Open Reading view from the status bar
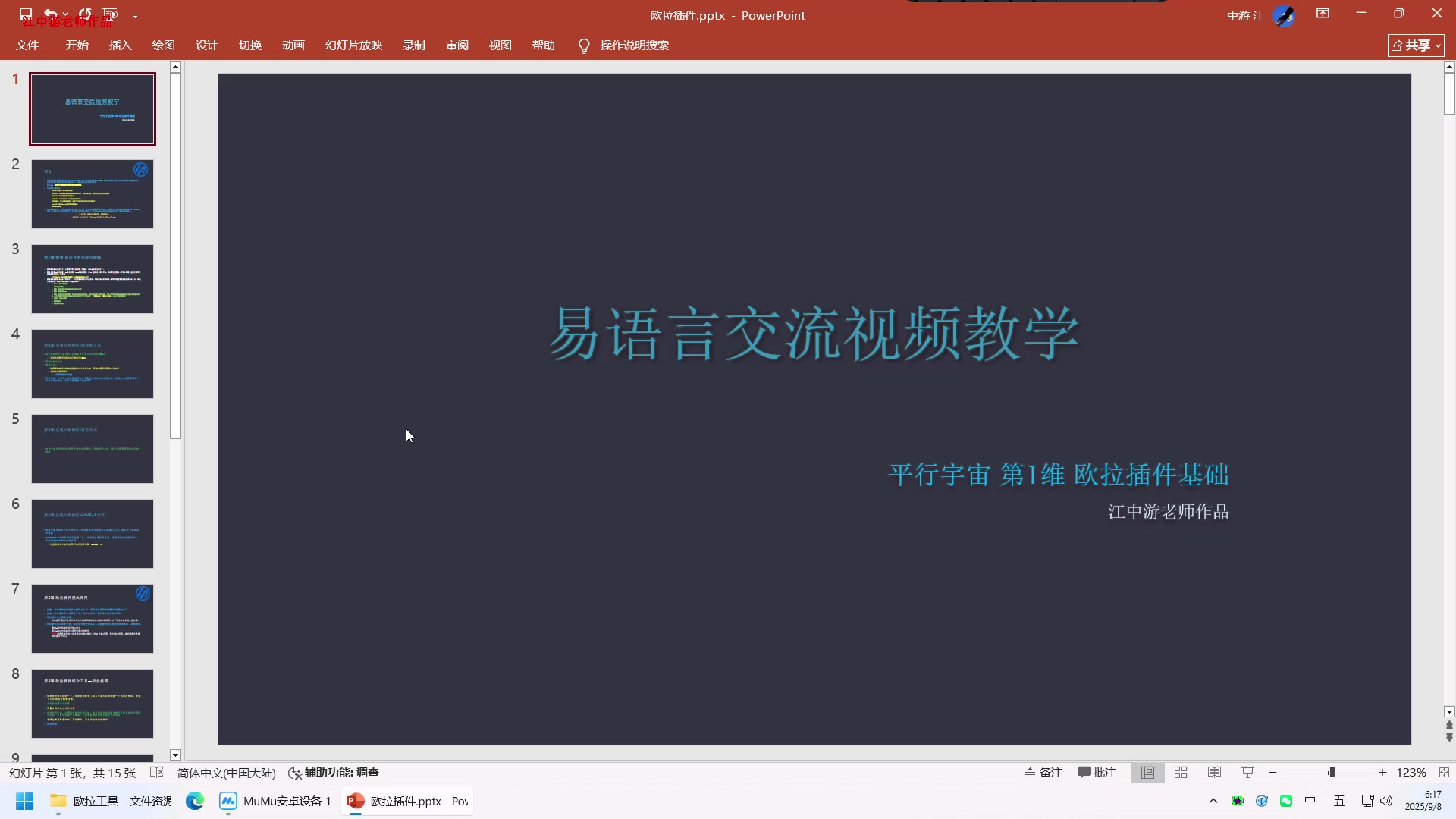This screenshot has height=819, width=1456. (1214, 772)
